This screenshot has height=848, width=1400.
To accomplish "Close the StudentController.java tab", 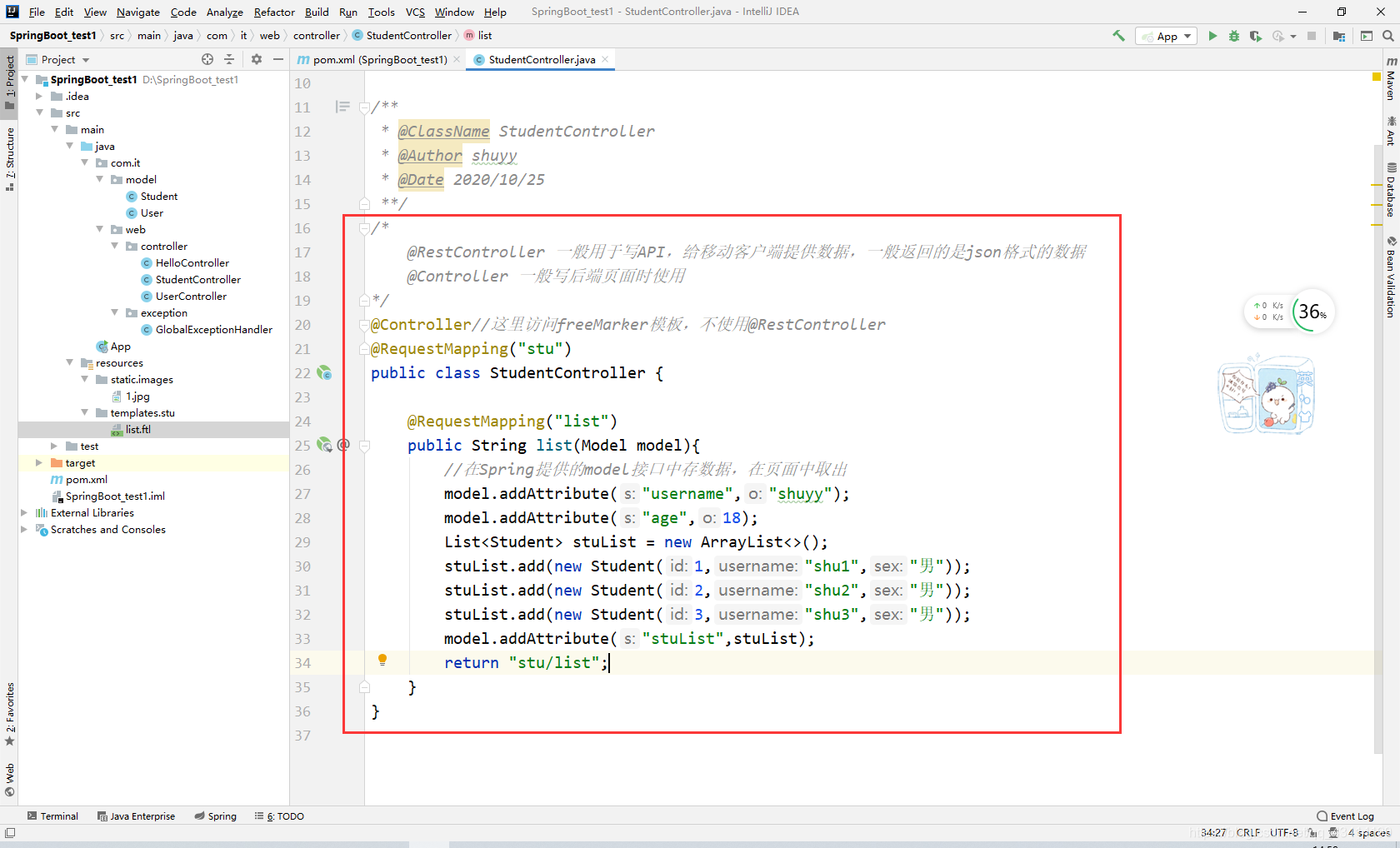I will 605,59.
